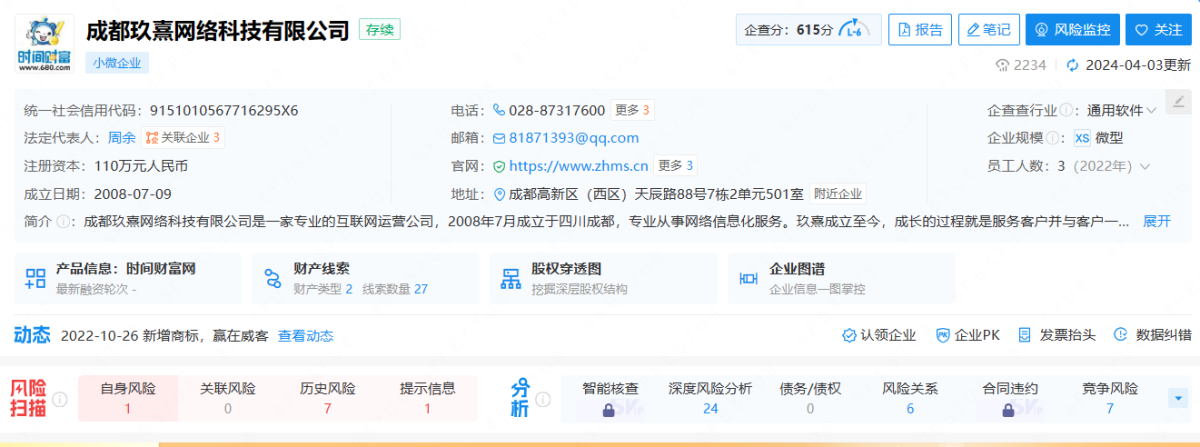Open 深度风险分析 24 items
The height and width of the screenshot is (447, 1200).
pyautogui.click(x=710, y=398)
